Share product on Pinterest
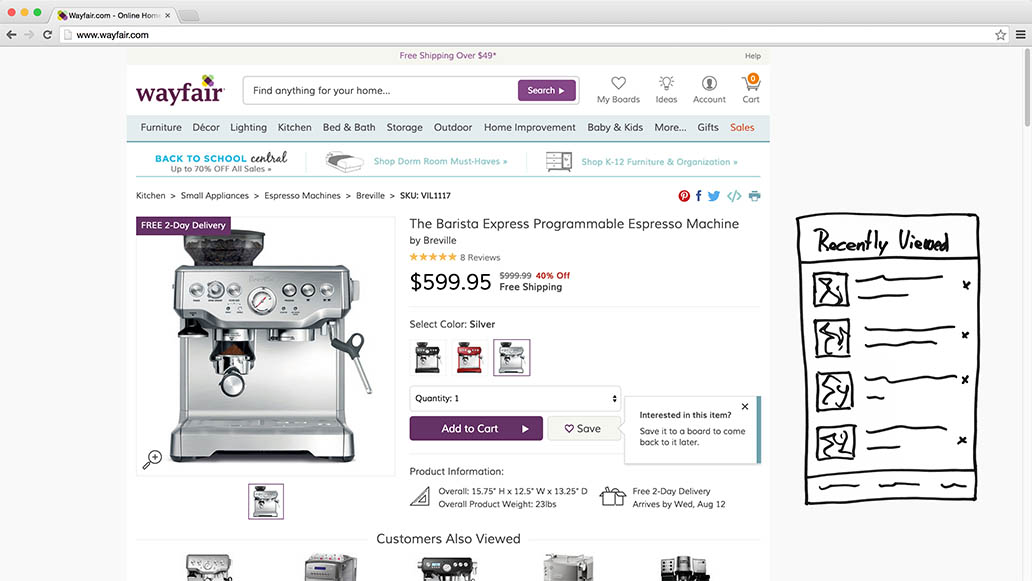The image size is (1032, 581). [684, 196]
